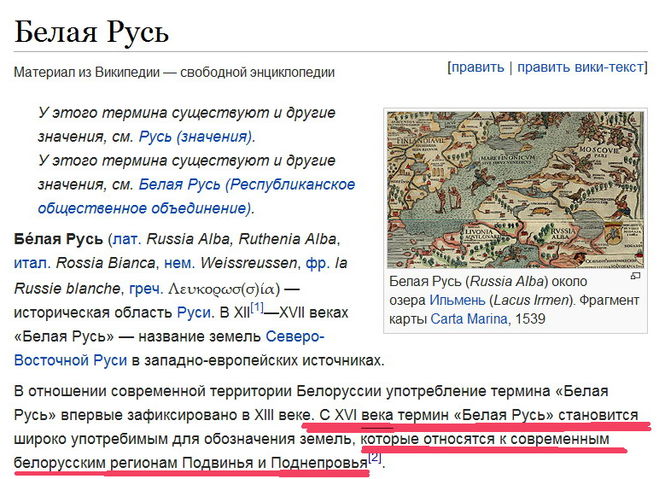Click the 'править' edit link
659x479 pixels.
point(478,67)
